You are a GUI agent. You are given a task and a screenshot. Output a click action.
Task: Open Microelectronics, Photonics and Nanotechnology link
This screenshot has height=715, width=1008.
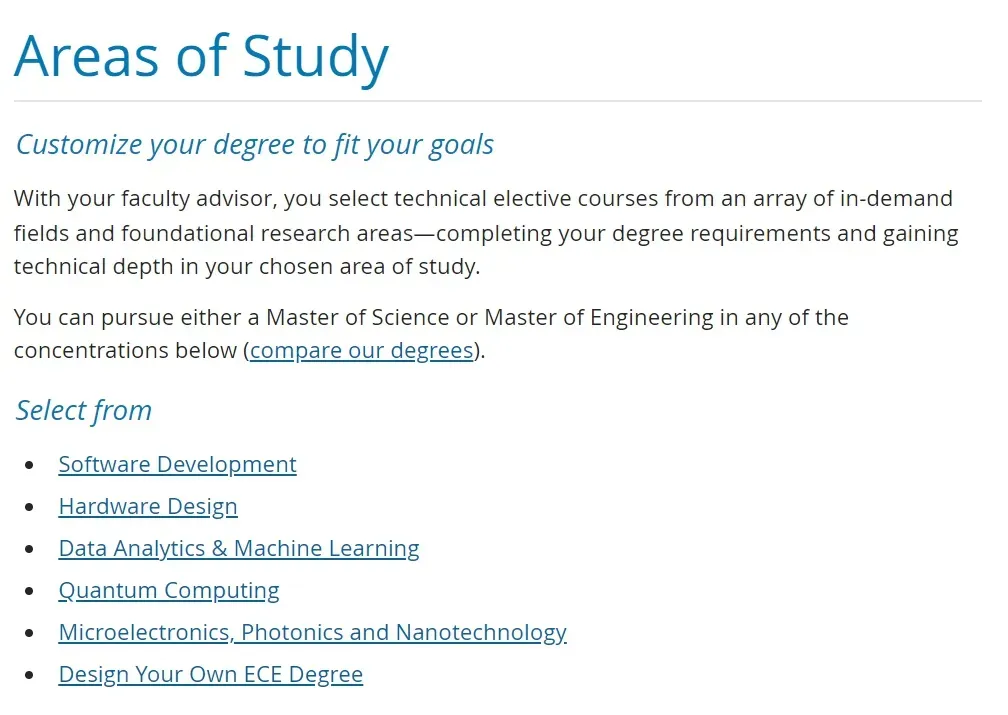[x=312, y=633]
